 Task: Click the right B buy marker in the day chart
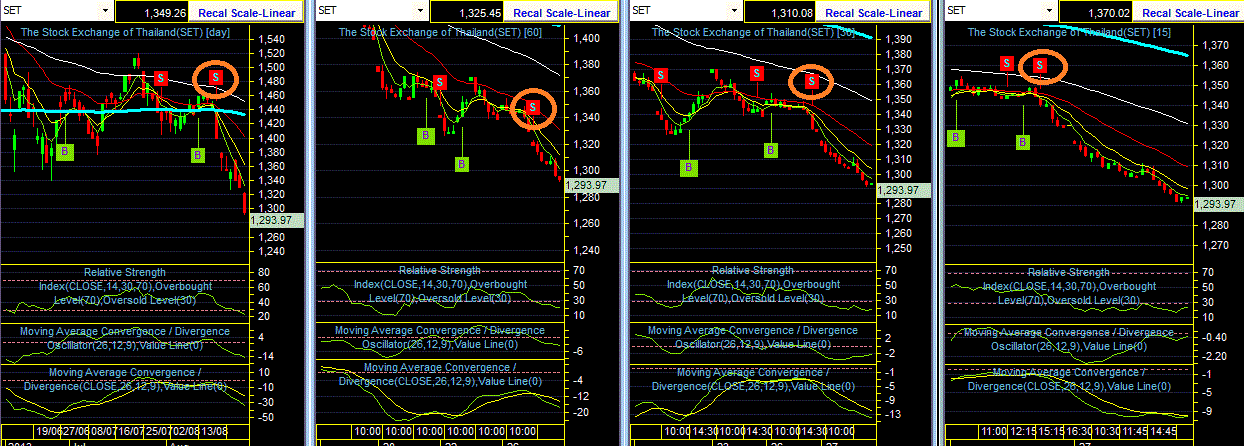[198, 154]
